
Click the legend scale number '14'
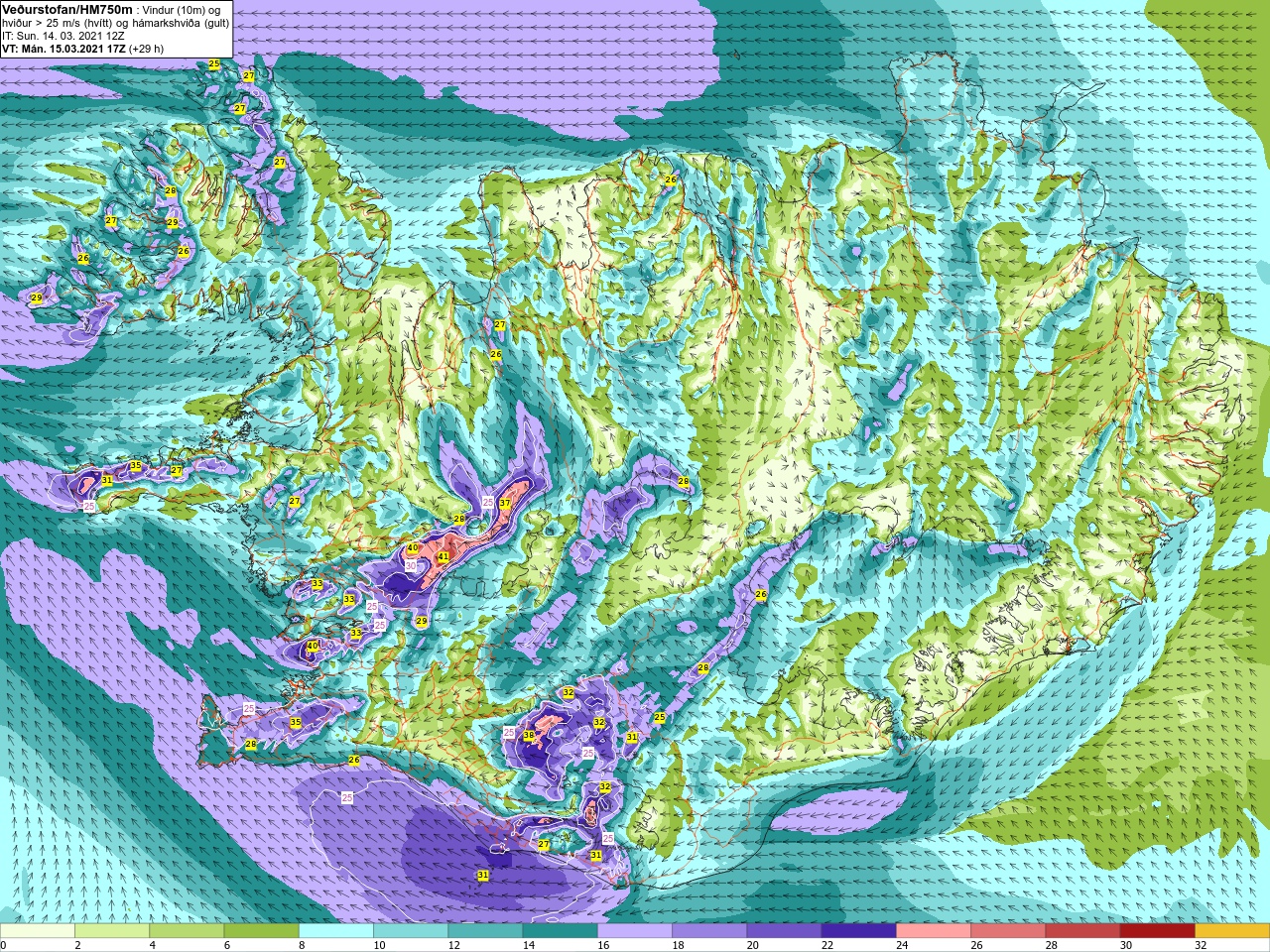click(x=529, y=945)
